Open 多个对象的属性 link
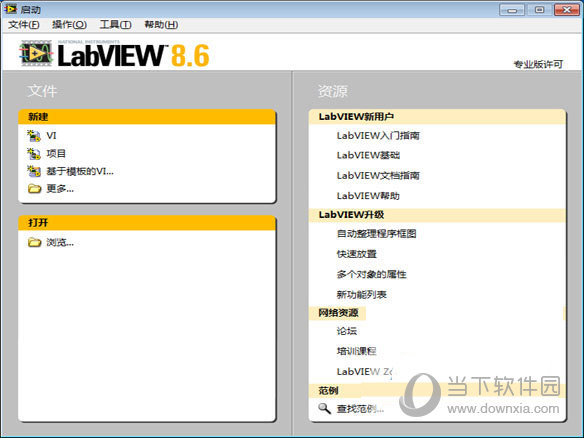The height and width of the screenshot is (438, 584). coord(372,274)
